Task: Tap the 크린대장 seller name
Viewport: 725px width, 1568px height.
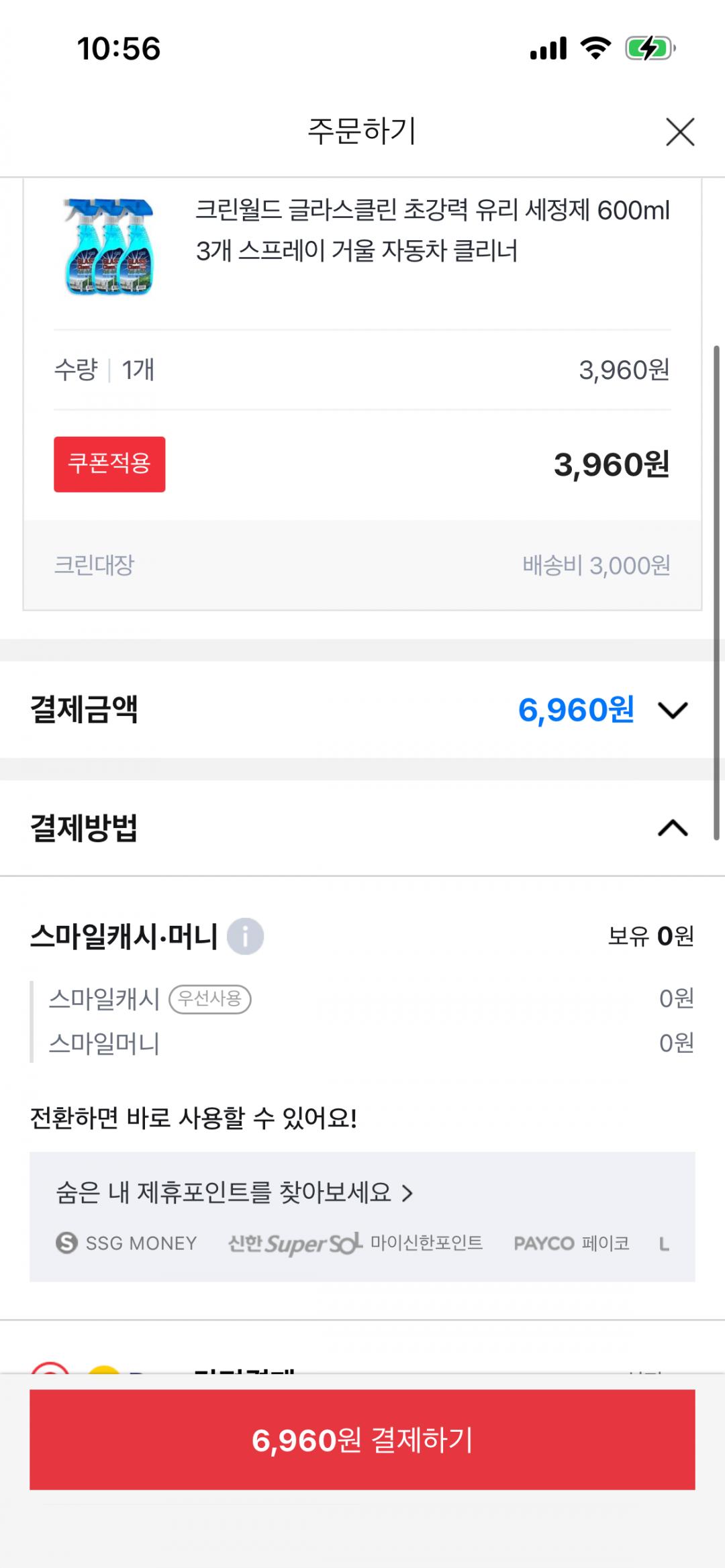Action: click(94, 565)
